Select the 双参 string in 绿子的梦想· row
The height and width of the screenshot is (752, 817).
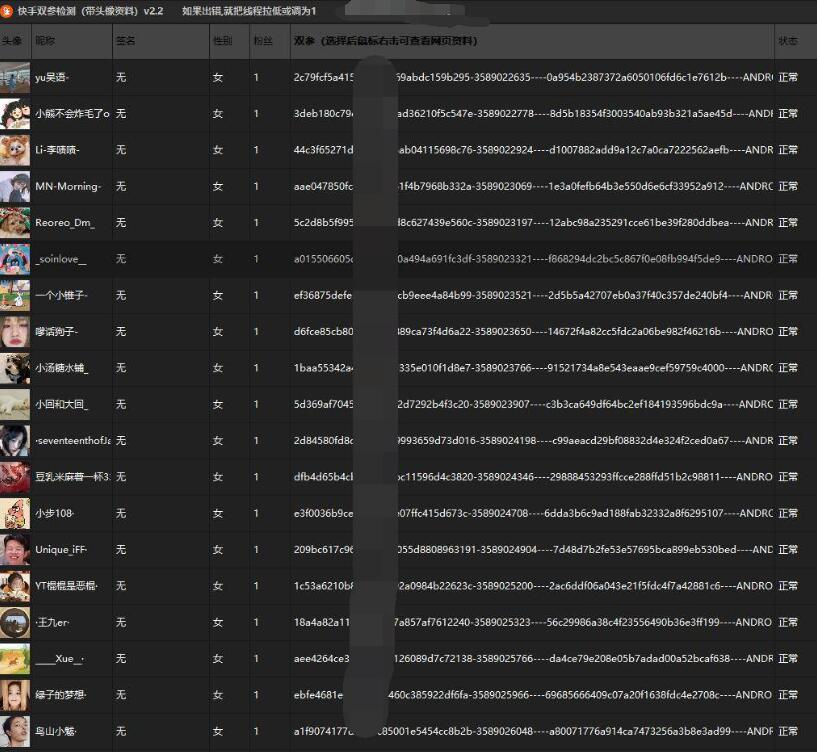[530, 696]
